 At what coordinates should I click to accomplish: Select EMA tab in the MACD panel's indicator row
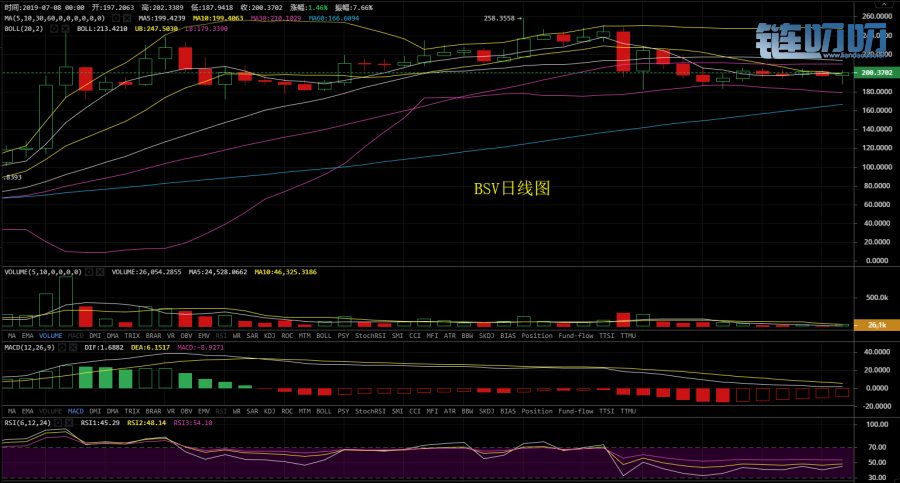point(28,411)
